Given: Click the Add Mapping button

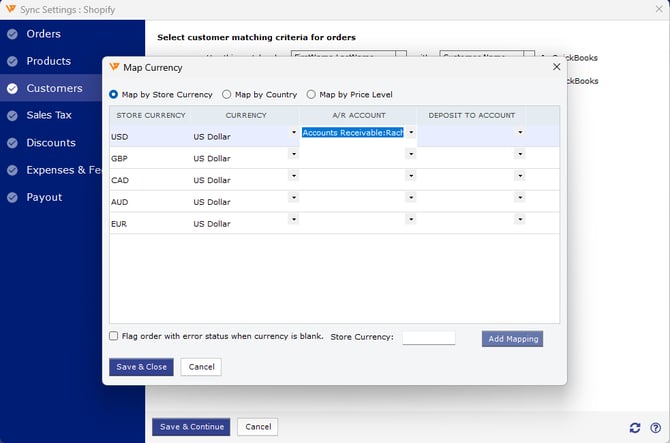Looking at the screenshot, I should point(513,339).
